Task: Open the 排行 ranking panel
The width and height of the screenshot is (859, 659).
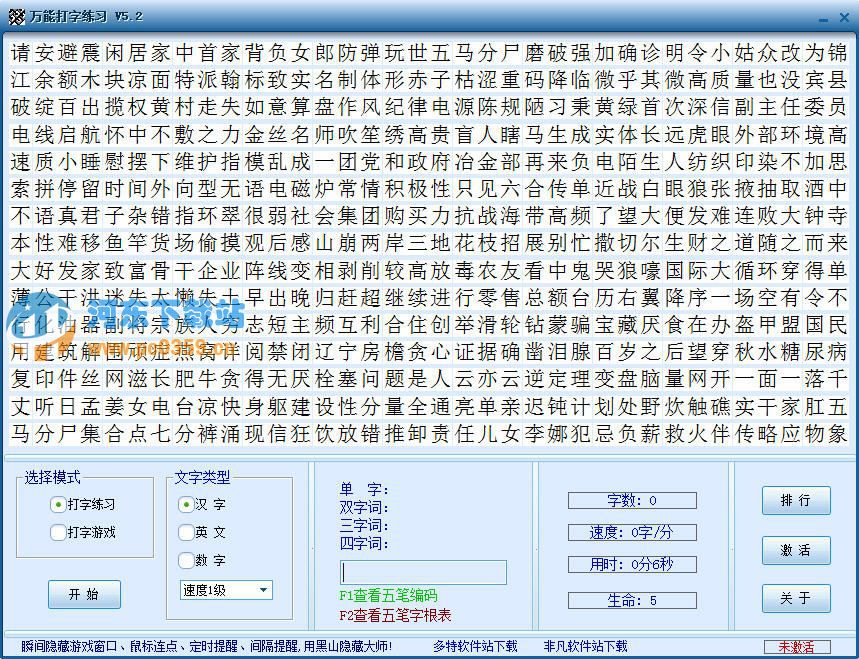Action: coord(795,500)
